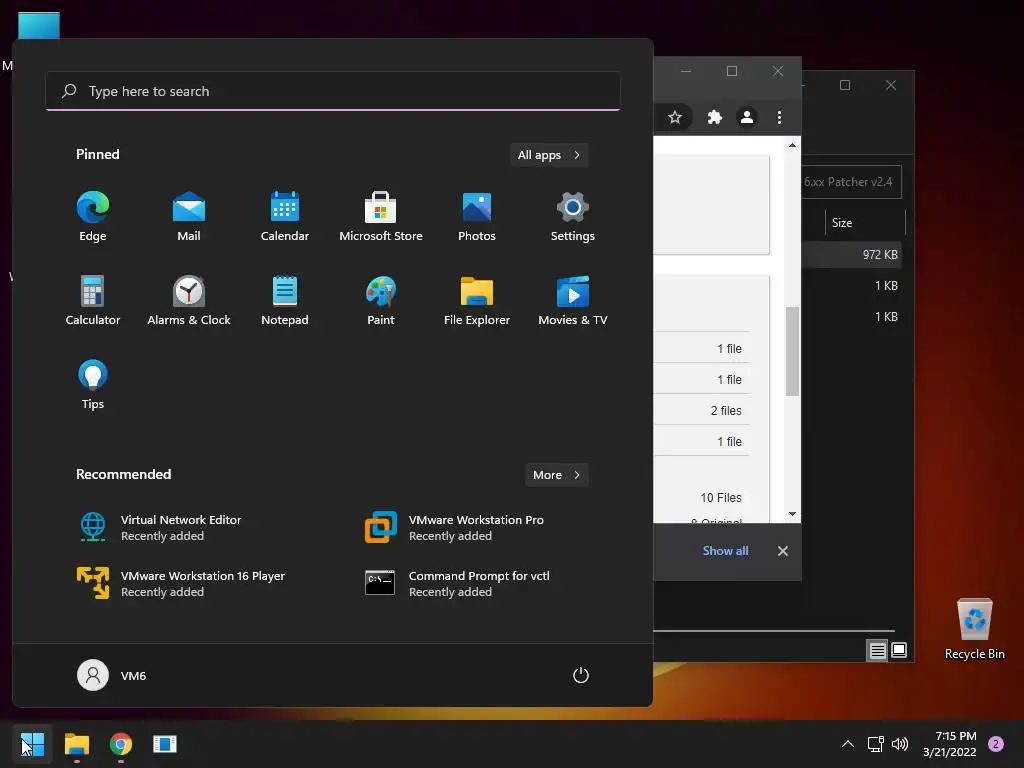
Task: Open the power options button
Action: [581, 675]
